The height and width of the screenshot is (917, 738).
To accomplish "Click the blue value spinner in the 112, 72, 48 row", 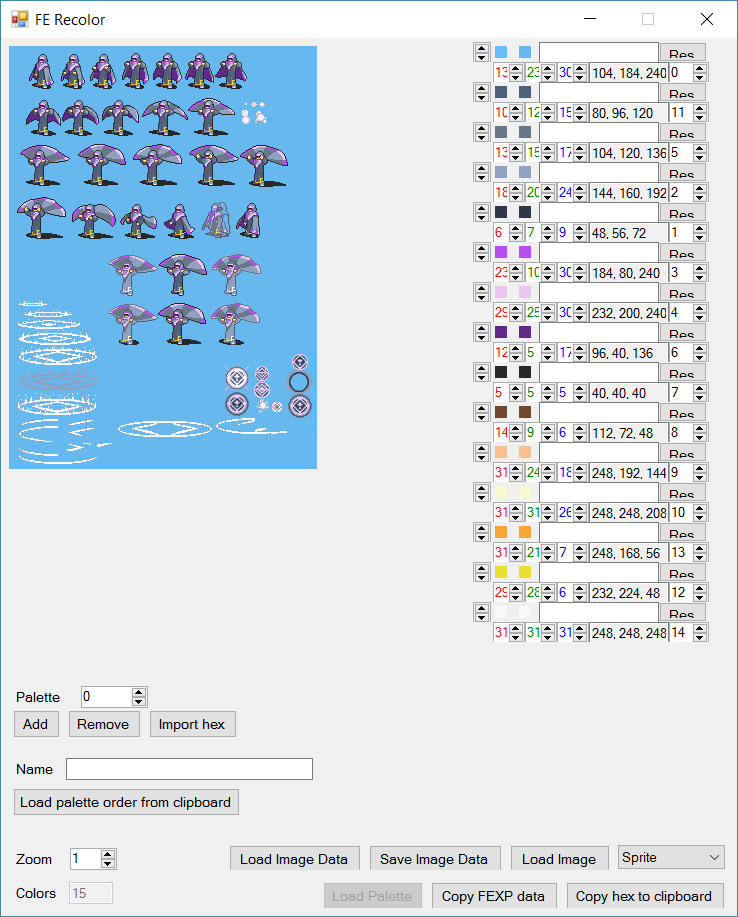I will point(580,433).
